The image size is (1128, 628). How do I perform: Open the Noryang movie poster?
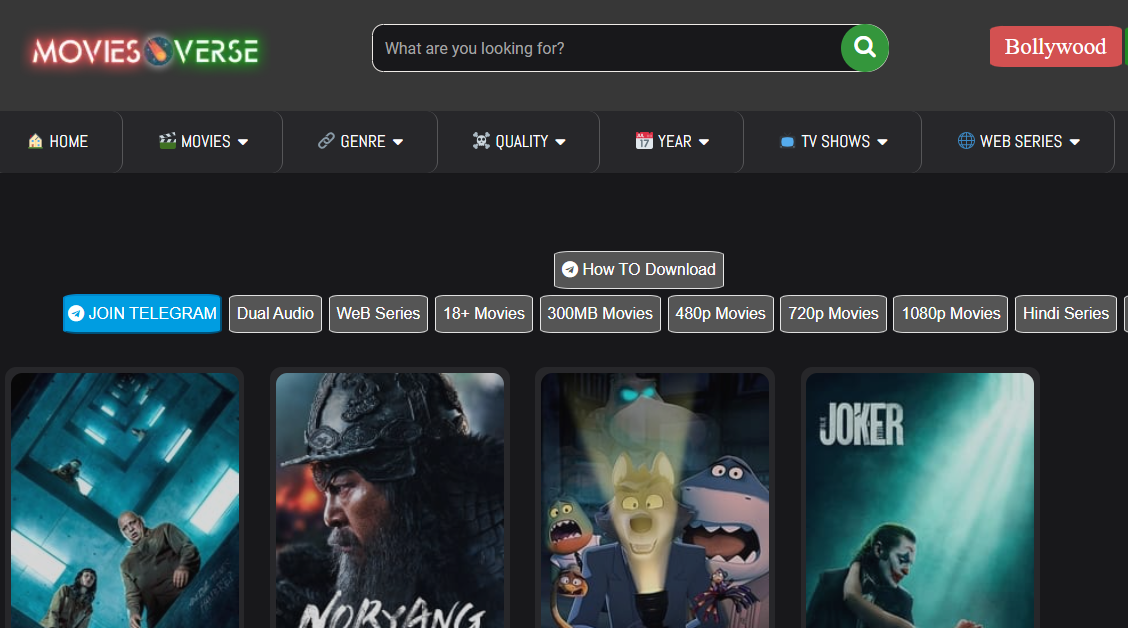[x=390, y=500]
